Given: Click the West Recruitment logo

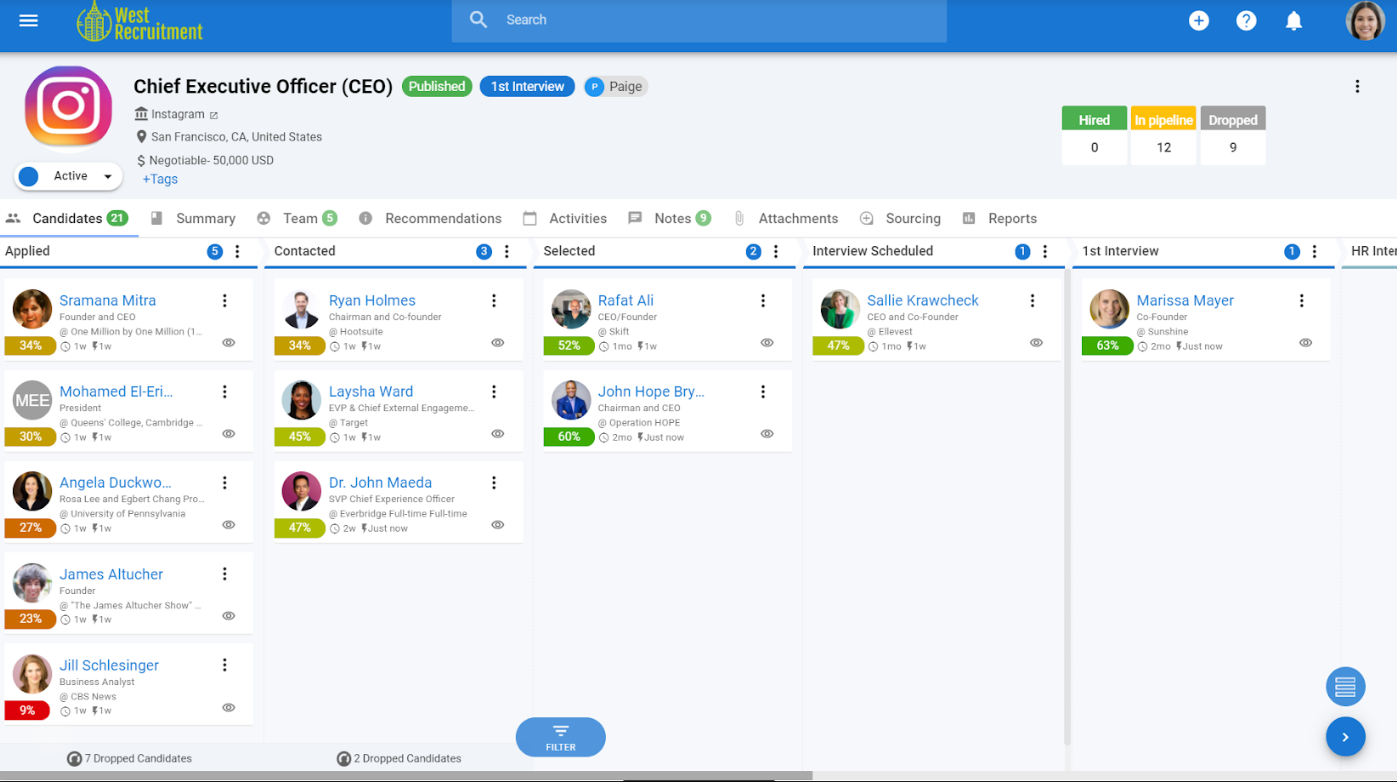Looking at the screenshot, I should (x=140, y=21).
